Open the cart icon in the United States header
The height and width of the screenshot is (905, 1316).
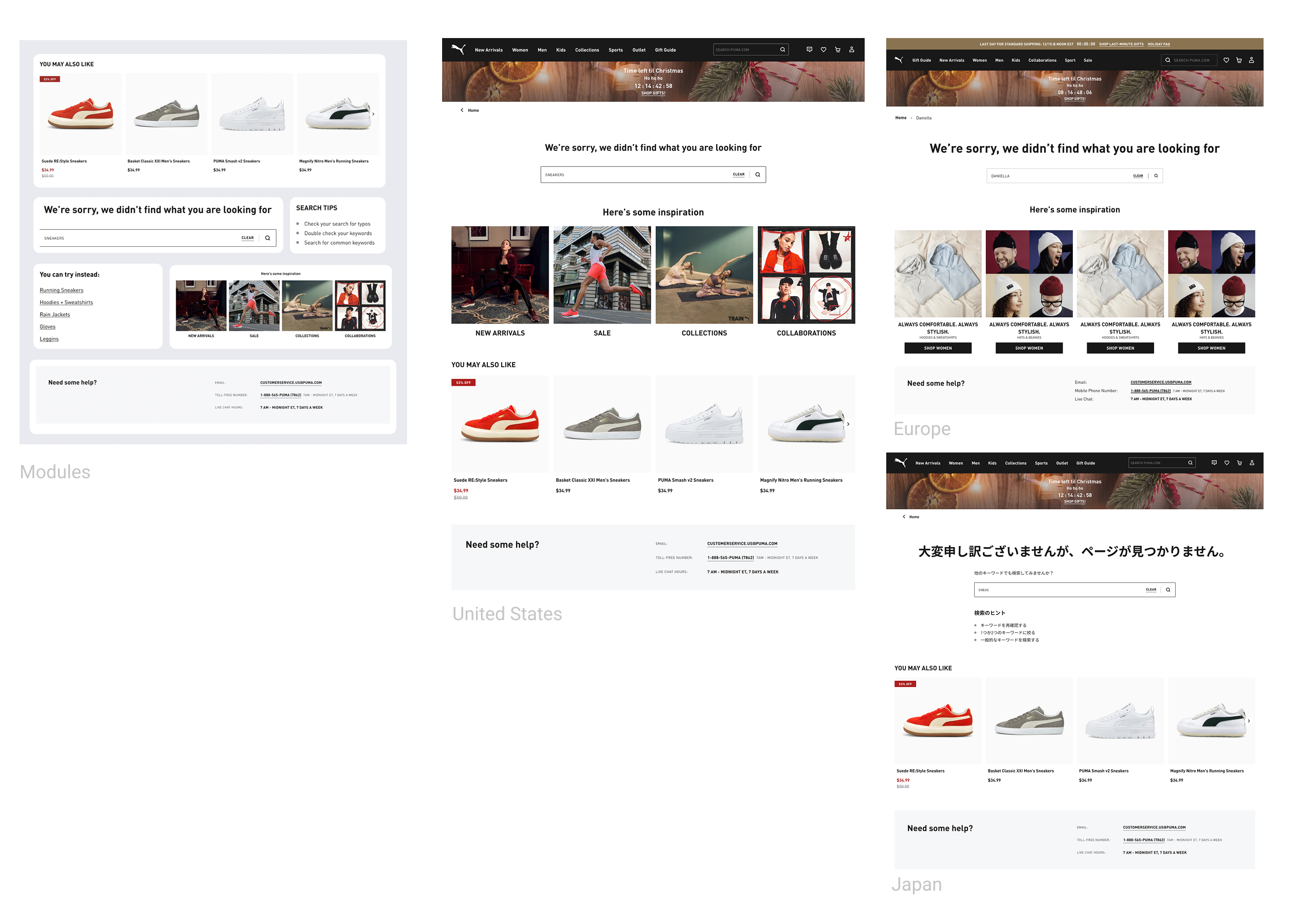837,49
